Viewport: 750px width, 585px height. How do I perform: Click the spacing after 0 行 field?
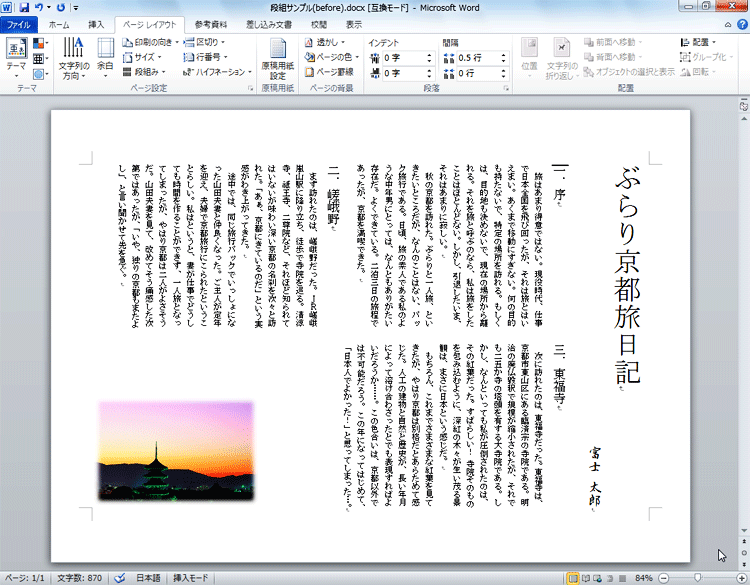[482, 73]
